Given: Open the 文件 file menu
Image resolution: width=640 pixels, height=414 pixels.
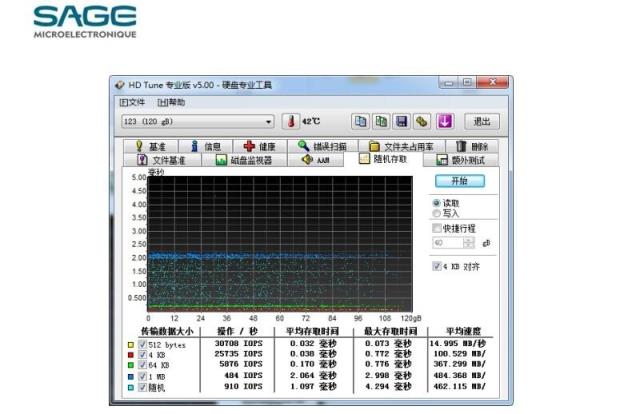Looking at the screenshot, I should 132,102.
